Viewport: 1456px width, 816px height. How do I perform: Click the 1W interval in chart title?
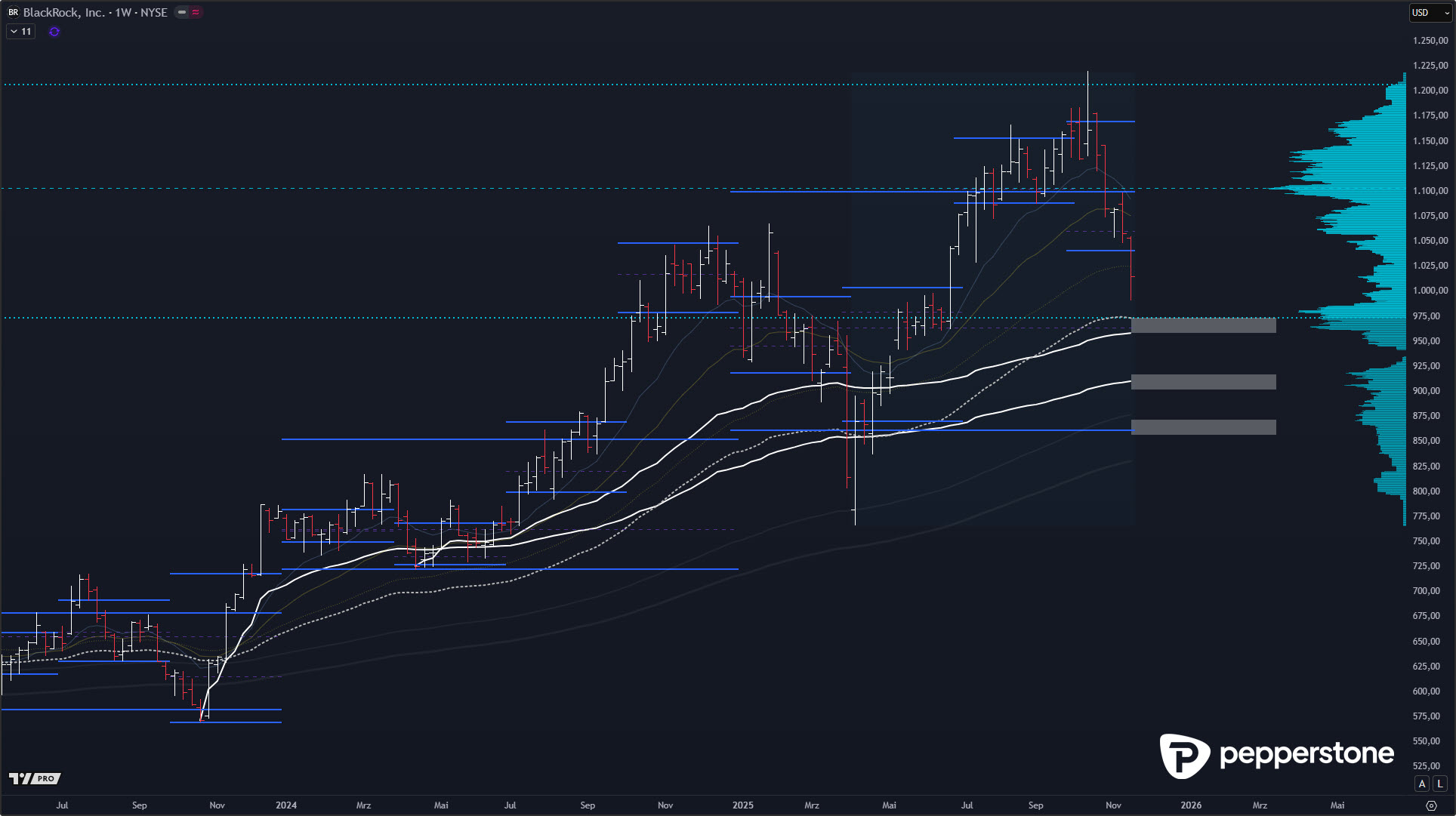point(124,12)
